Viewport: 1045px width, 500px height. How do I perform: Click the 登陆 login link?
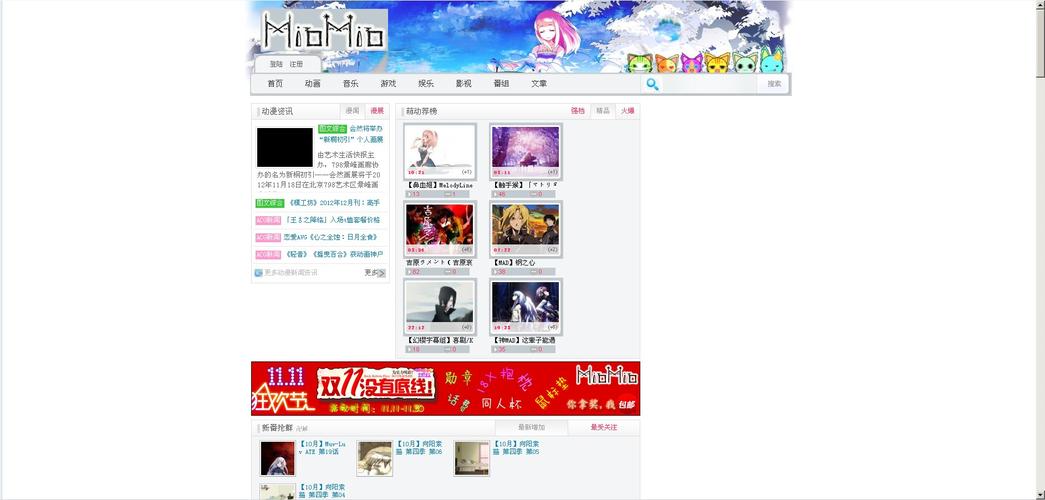click(x=276, y=65)
